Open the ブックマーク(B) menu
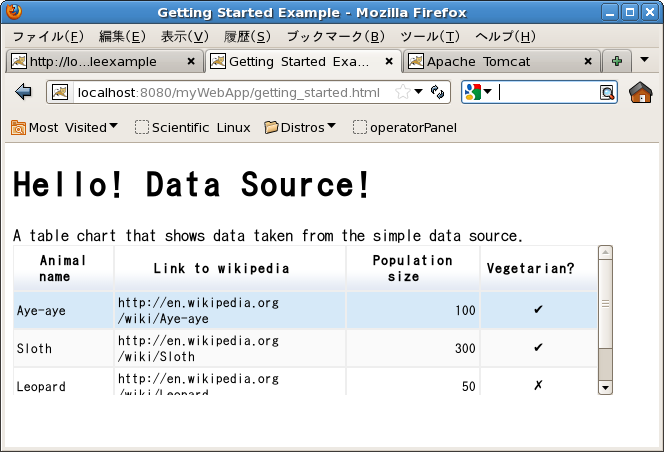Screen dimensions: 664x452 (x=335, y=36)
